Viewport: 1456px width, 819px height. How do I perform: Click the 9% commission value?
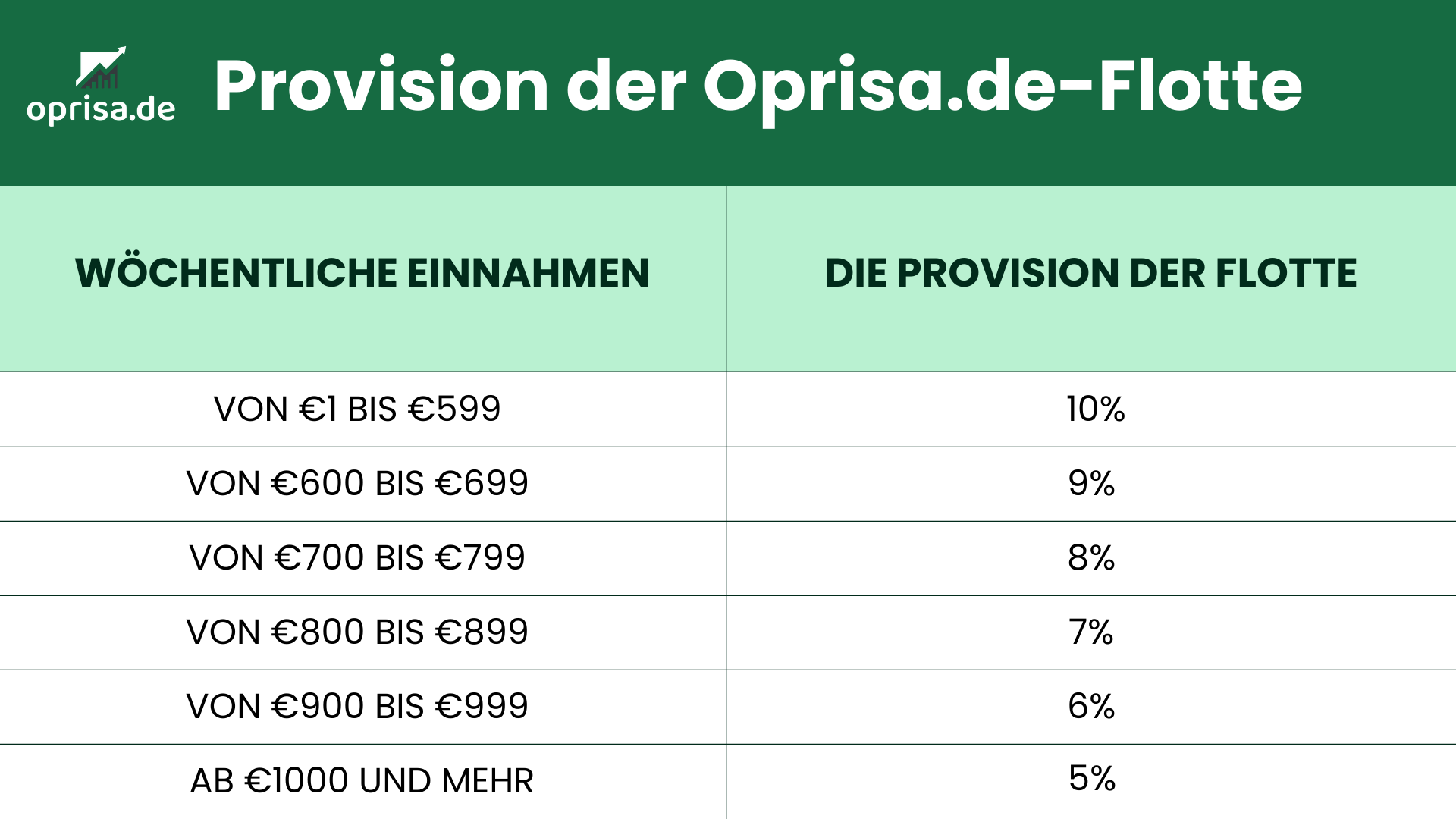point(1091,484)
